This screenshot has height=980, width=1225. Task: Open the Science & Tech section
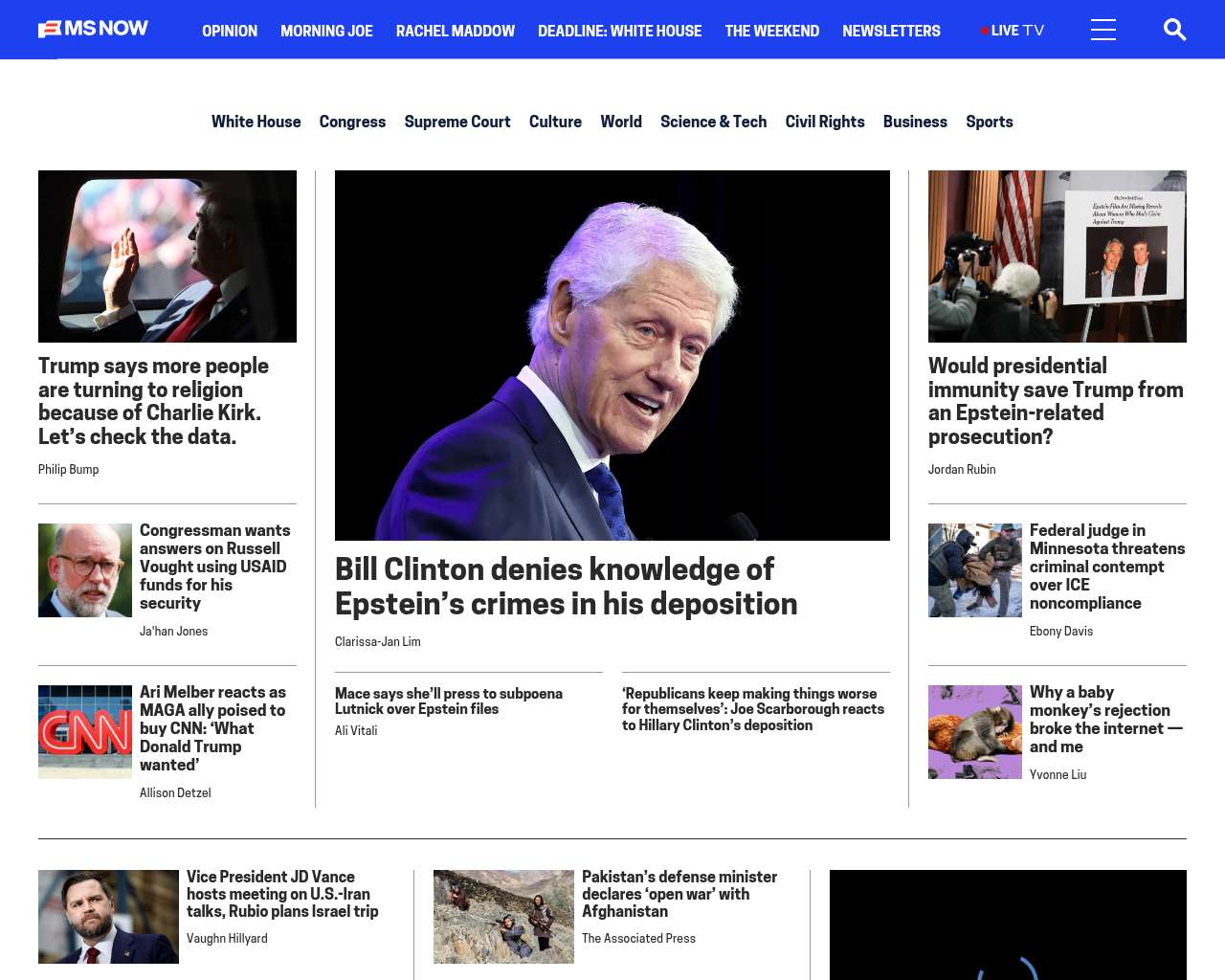tap(713, 122)
